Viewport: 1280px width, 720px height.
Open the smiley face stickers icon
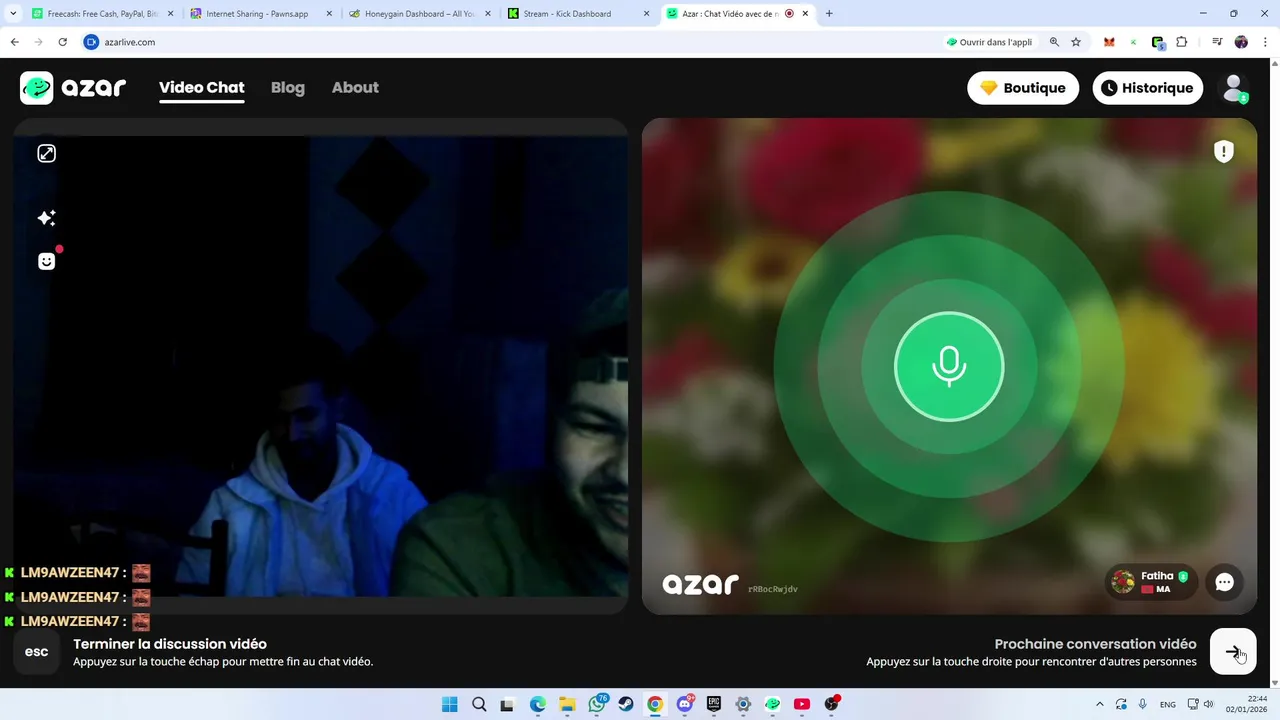[x=46, y=261]
